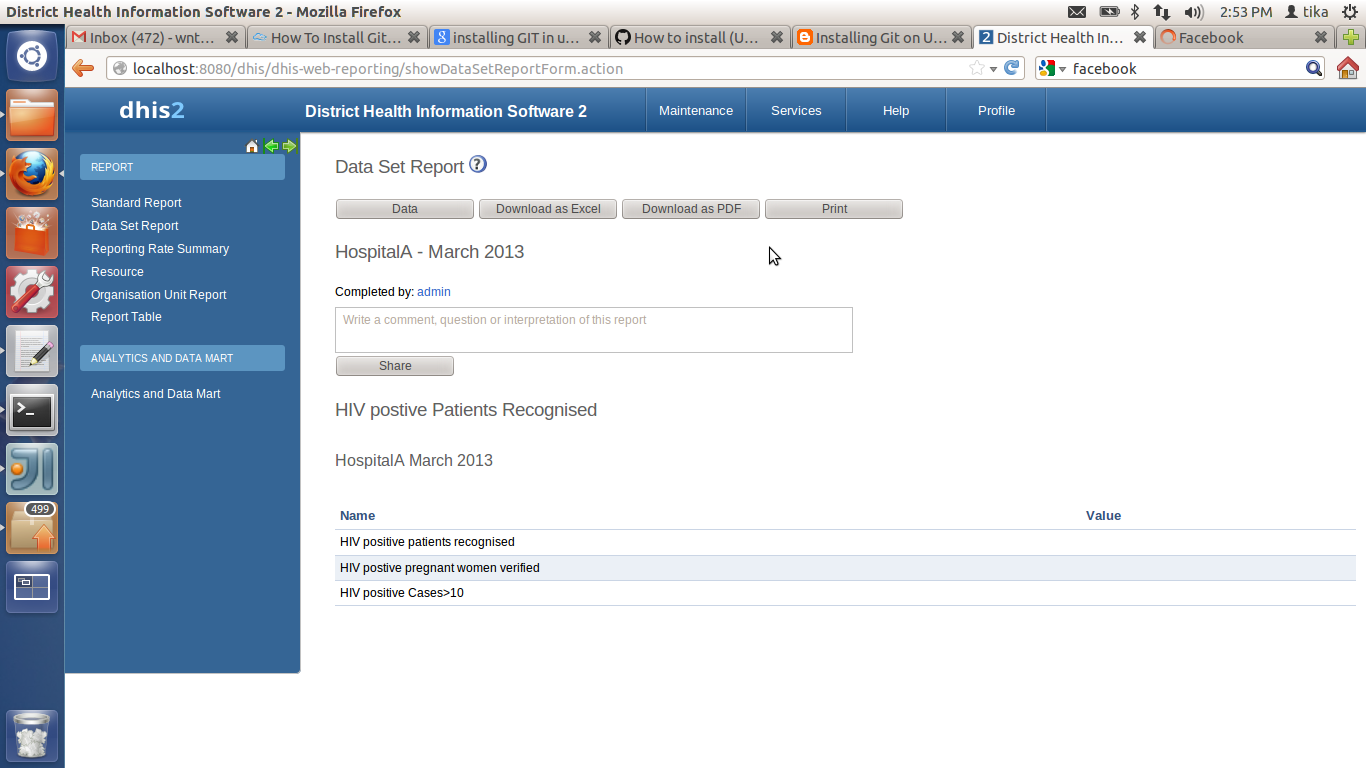The height and width of the screenshot is (768, 1366).
Task: Open the Workspace Switcher icon
Action: (32, 587)
